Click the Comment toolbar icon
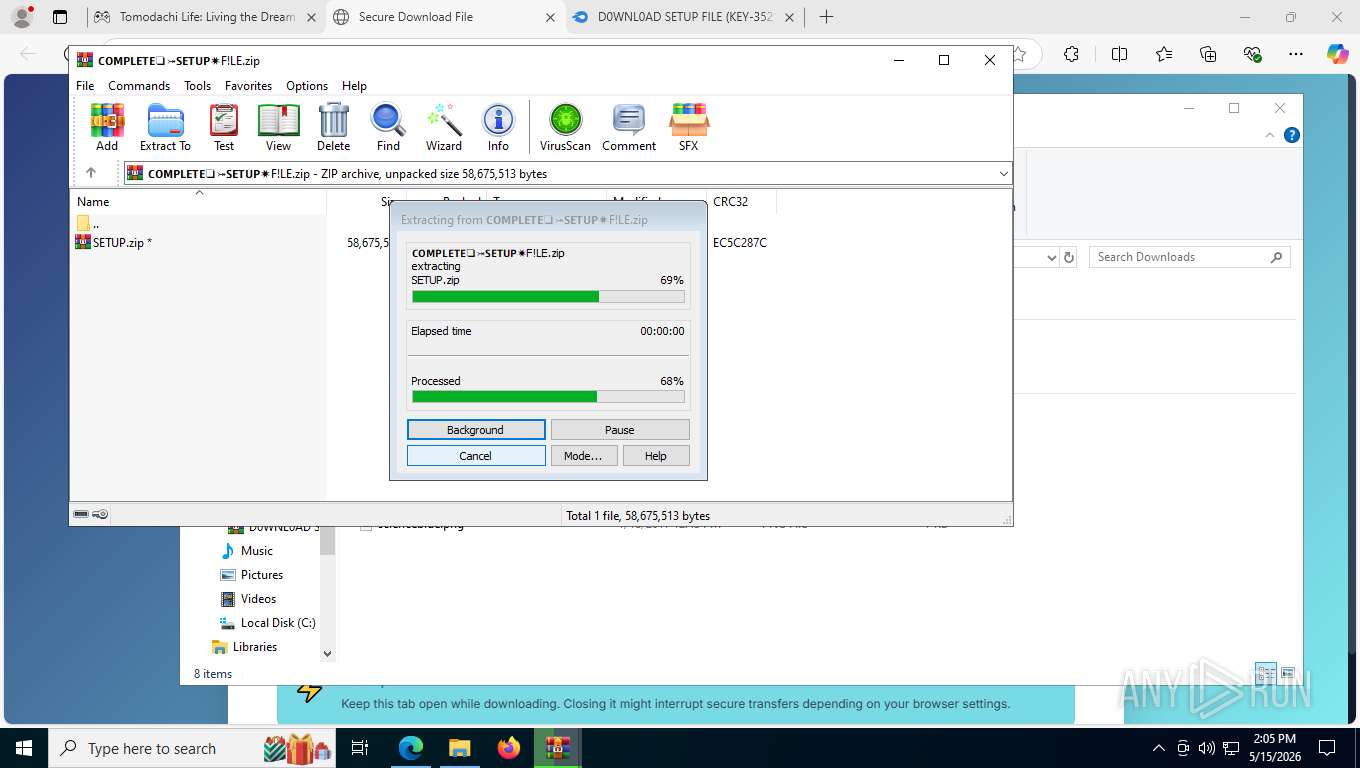This screenshot has height=768, width=1360. 629,127
